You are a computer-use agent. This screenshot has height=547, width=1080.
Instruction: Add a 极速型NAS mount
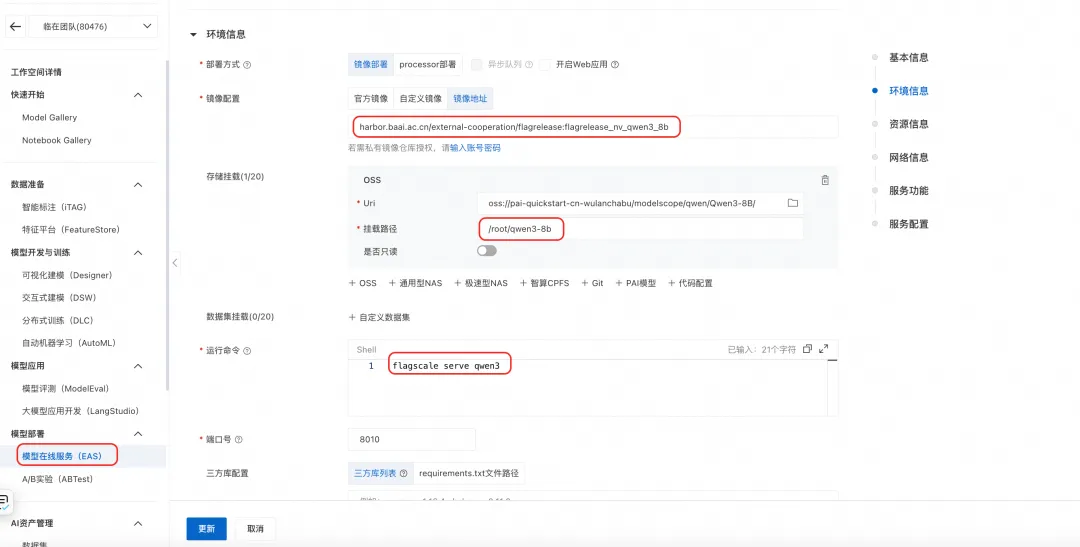[x=481, y=283]
